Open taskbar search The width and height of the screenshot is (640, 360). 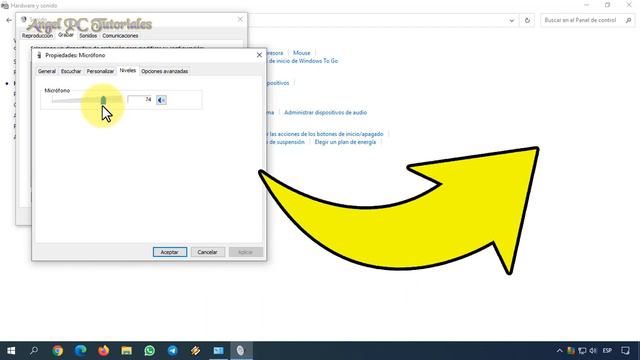34,351
